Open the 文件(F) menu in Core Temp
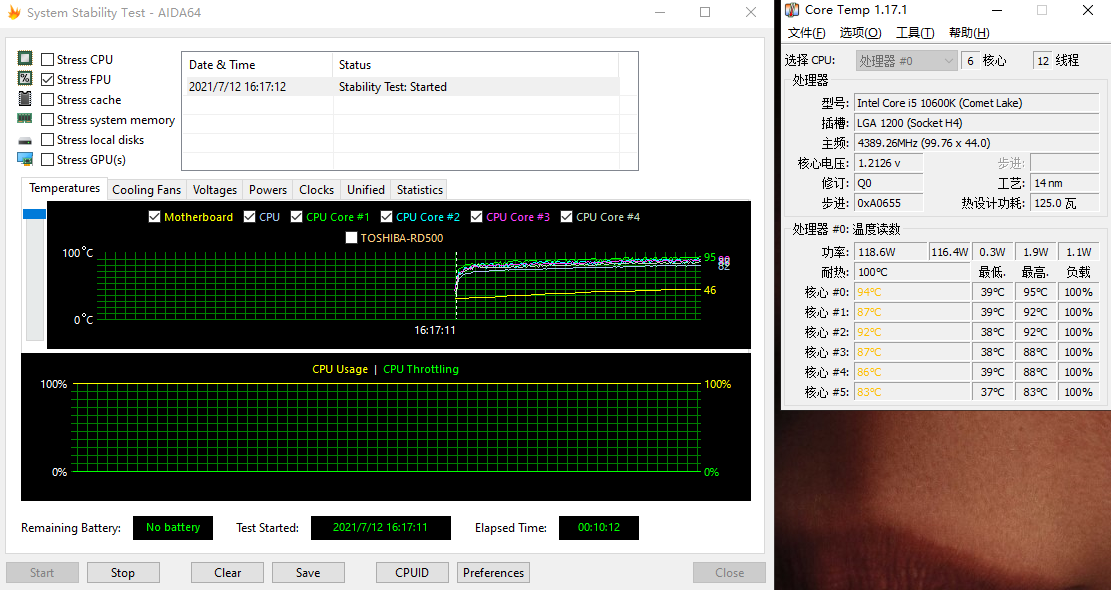Screen dimensions: 1111x590 [806, 33]
